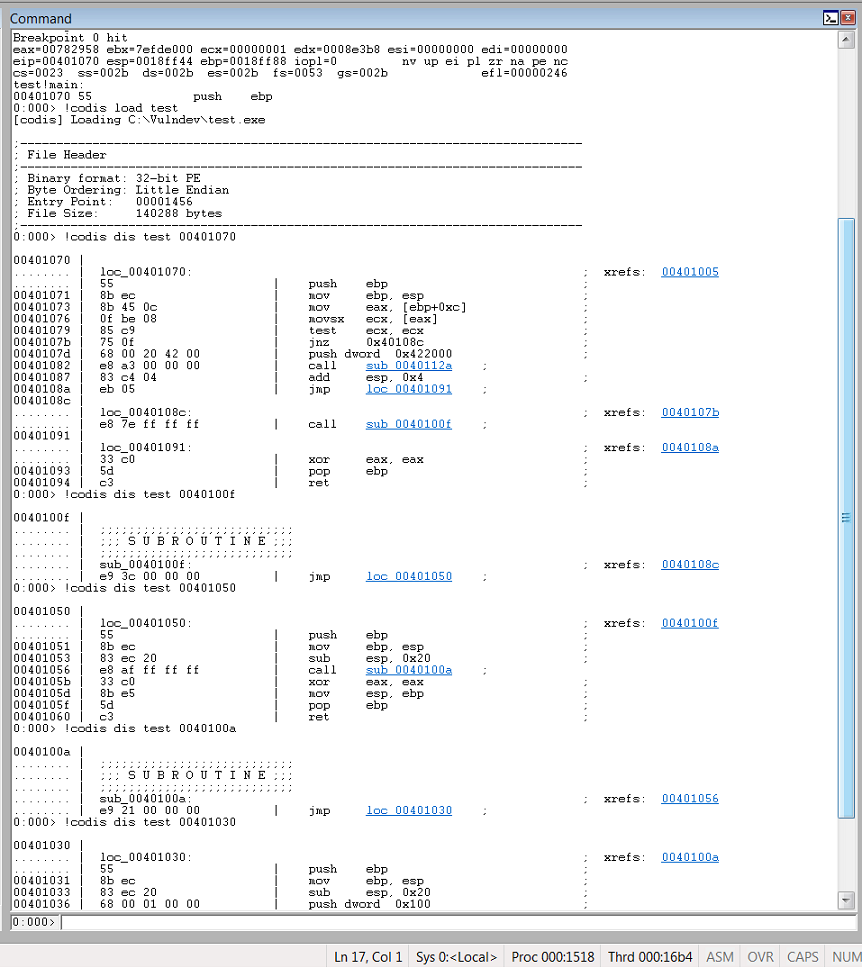Click the scroll down arrow of the Command window
This screenshot has width=862, height=968.
pos(846,901)
